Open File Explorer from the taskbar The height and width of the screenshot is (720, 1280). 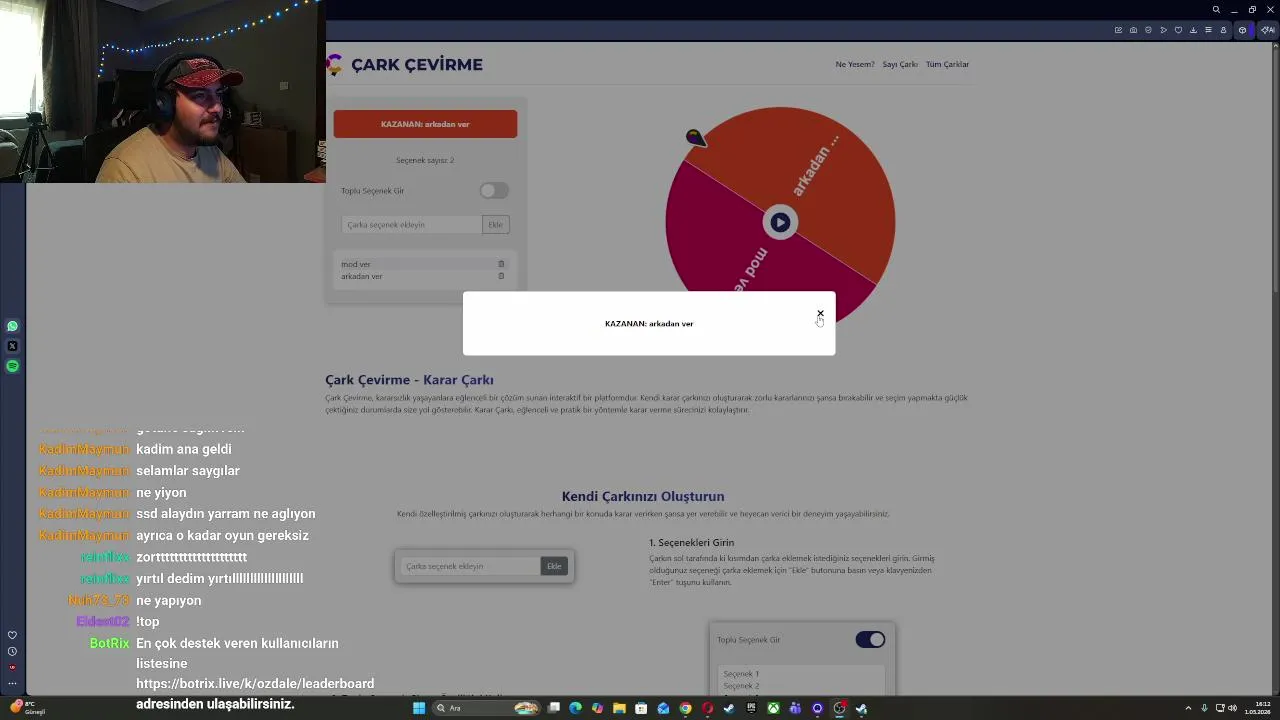click(619, 708)
